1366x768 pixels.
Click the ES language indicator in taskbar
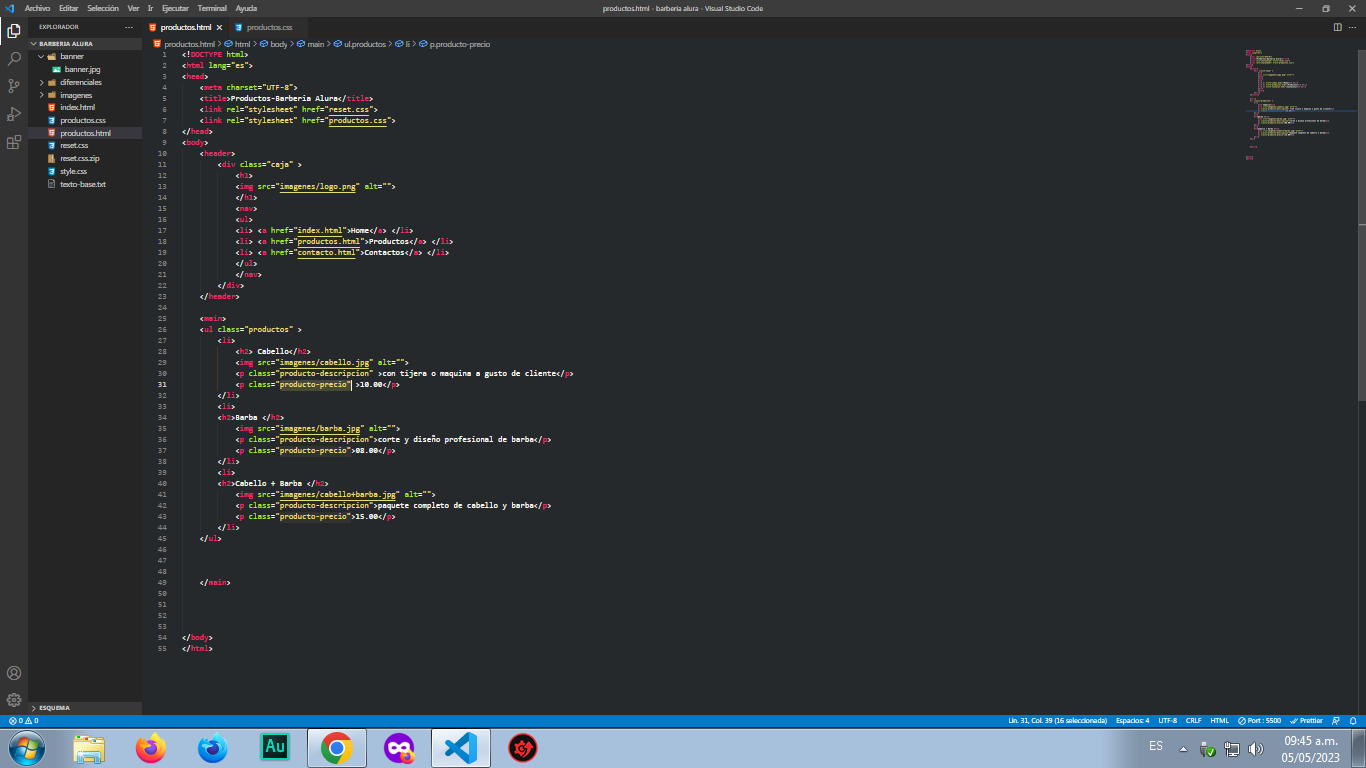click(x=1156, y=746)
